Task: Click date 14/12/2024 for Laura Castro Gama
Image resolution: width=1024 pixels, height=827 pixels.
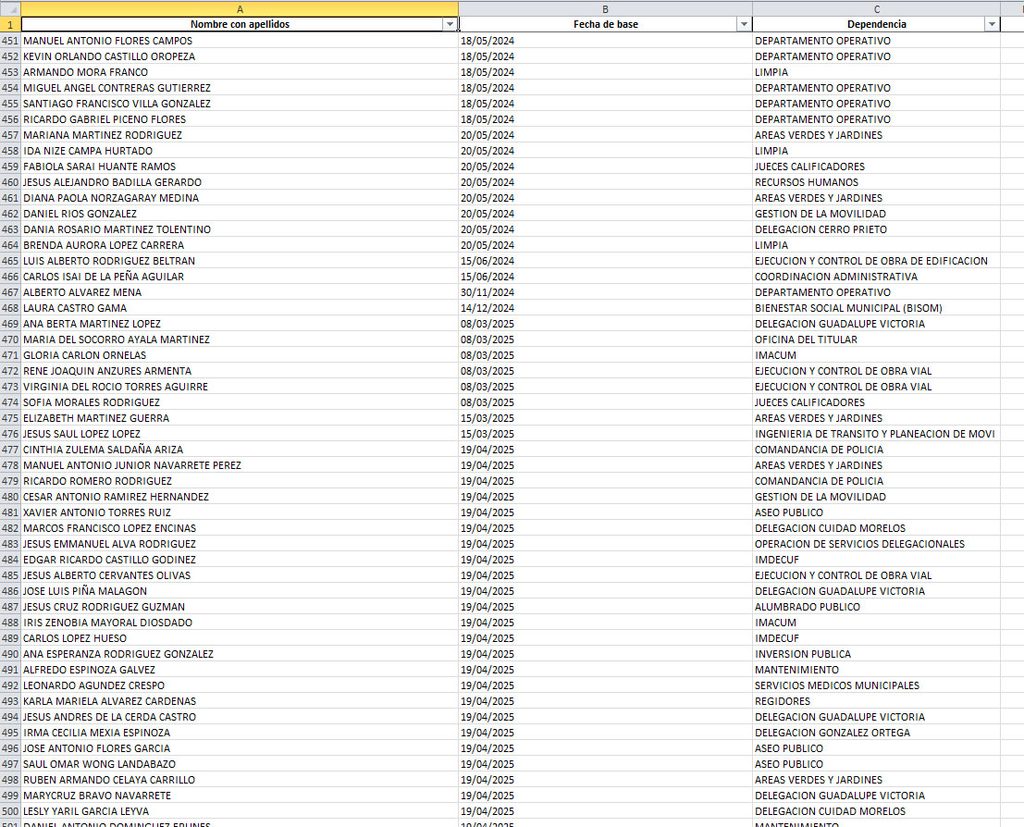Action: (x=605, y=308)
